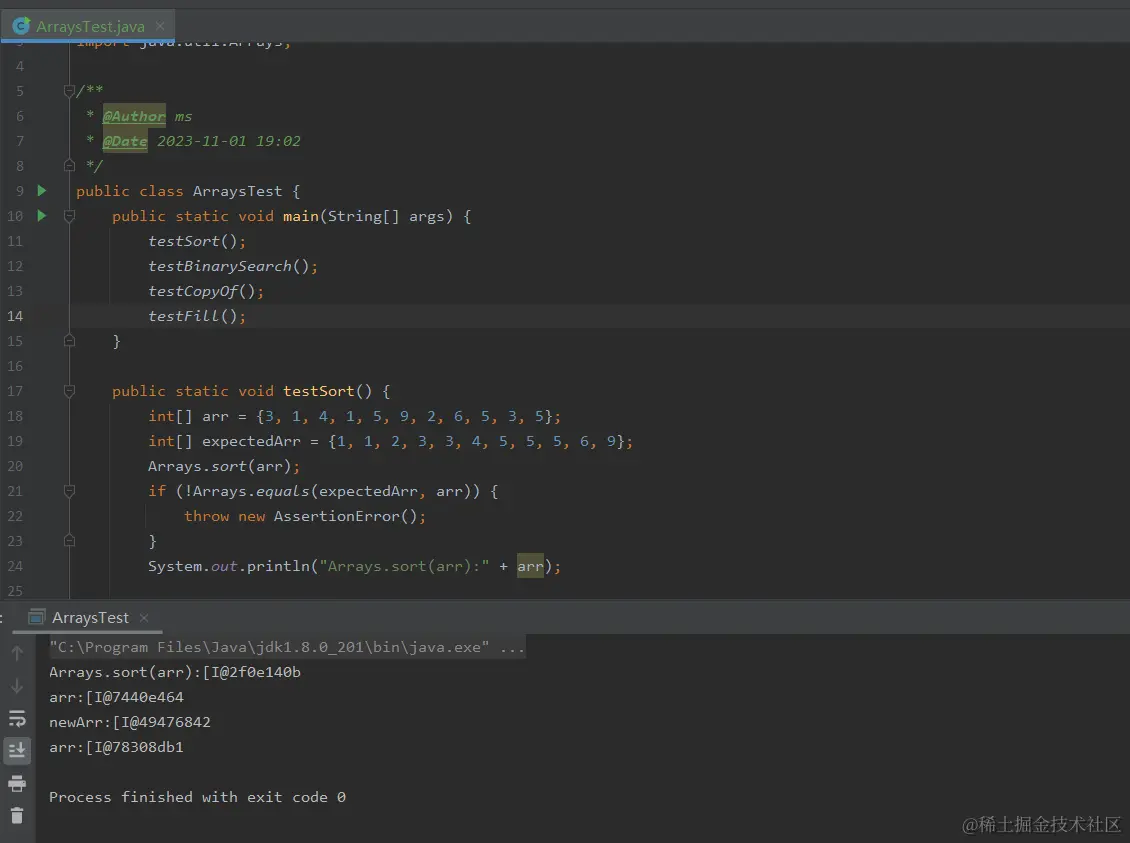Toggle scroll to end of console
This screenshot has width=1130, height=843.
coord(17,750)
